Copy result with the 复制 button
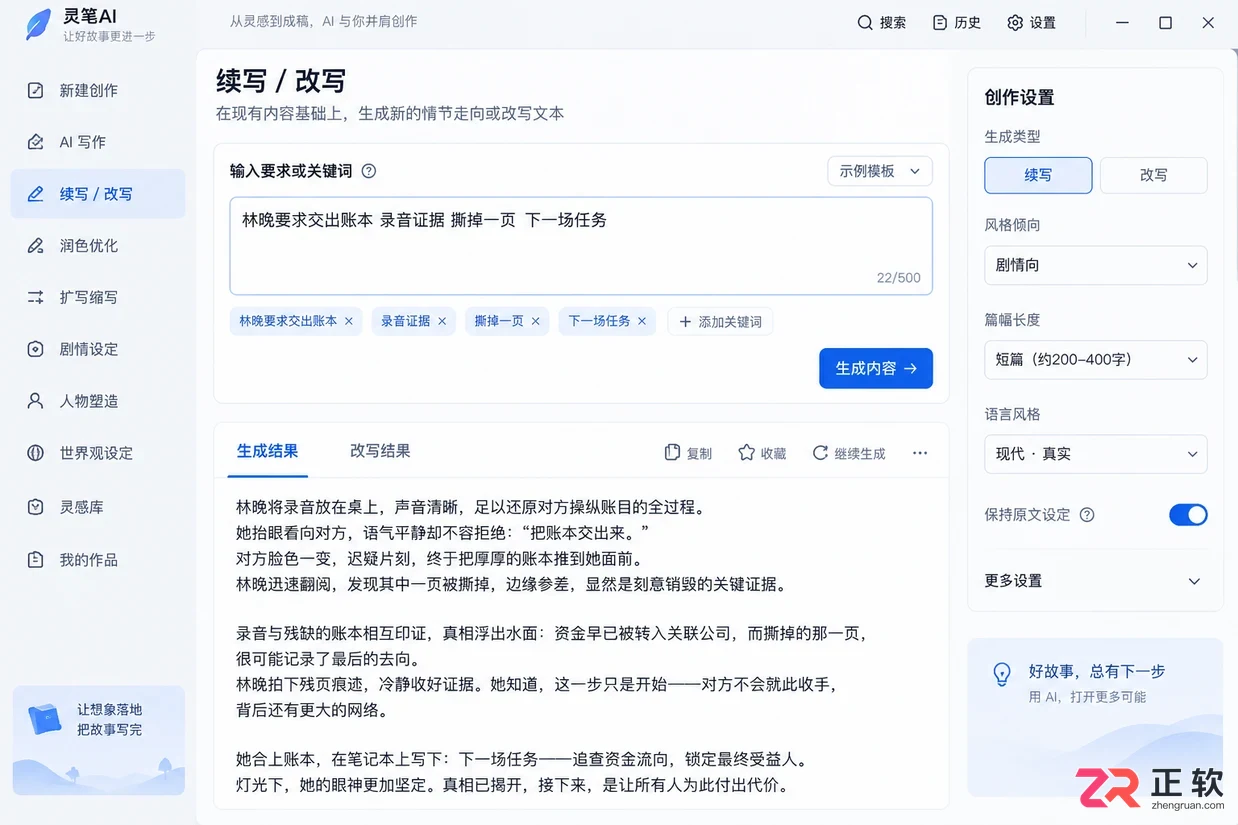Viewport: 1238px width, 825px height. (688, 453)
